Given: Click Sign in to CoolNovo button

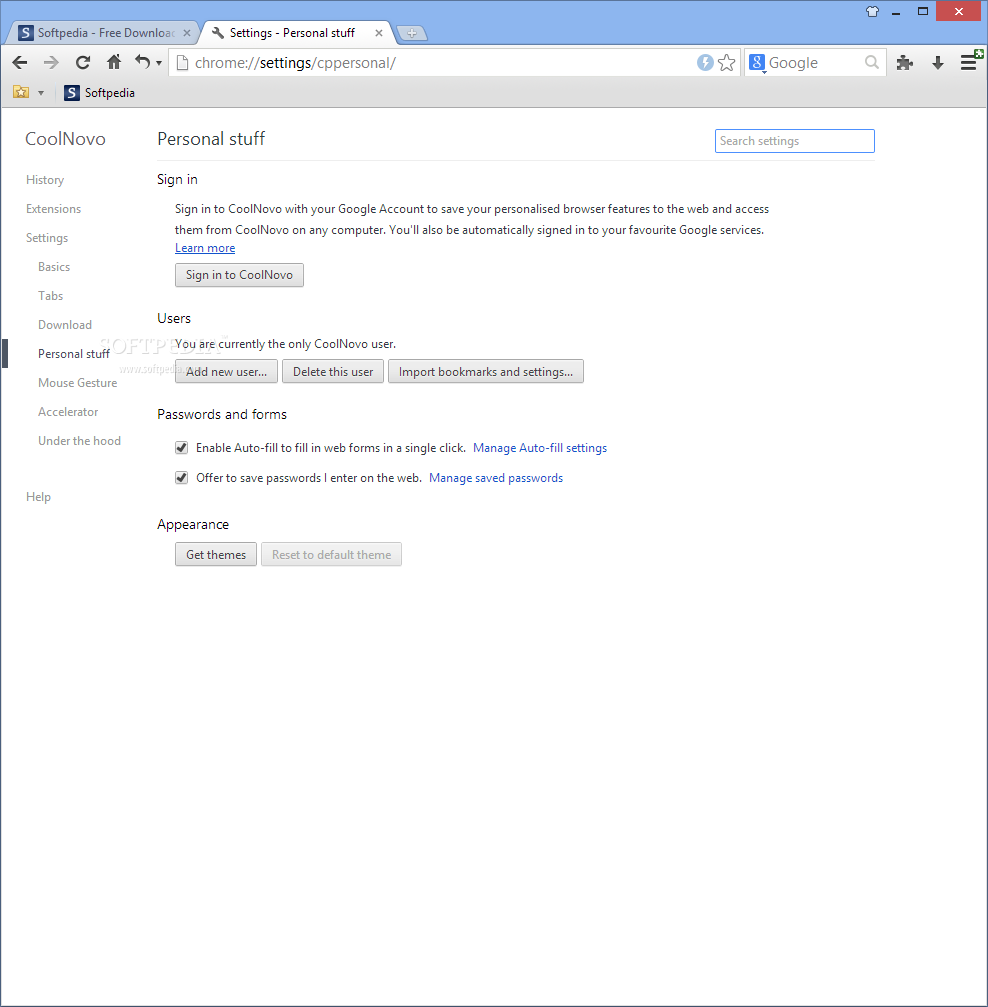Looking at the screenshot, I should pyautogui.click(x=239, y=275).
